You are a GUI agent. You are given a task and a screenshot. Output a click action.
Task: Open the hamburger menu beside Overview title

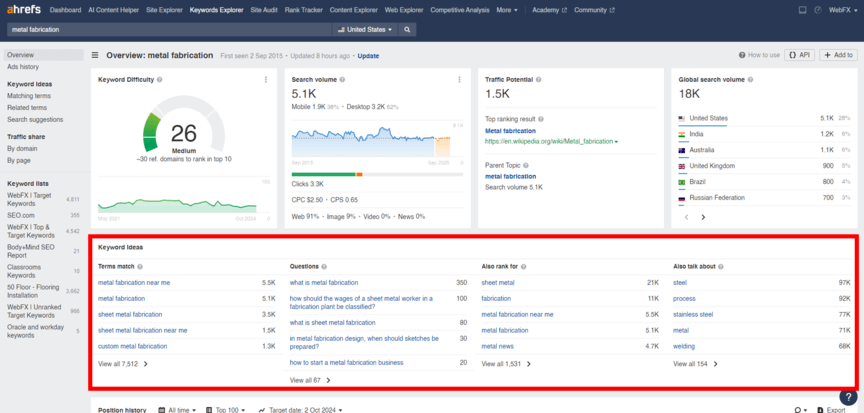[95, 55]
